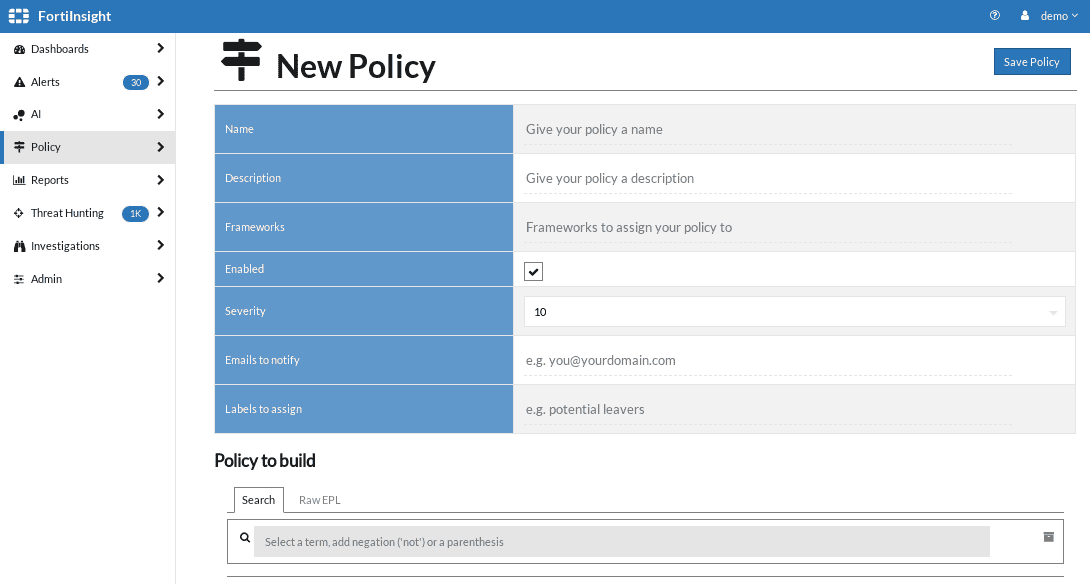The width and height of the screenshot is (1090, 584).
Task: Click the Investigations binoculars icon
Action: [19, 246]
